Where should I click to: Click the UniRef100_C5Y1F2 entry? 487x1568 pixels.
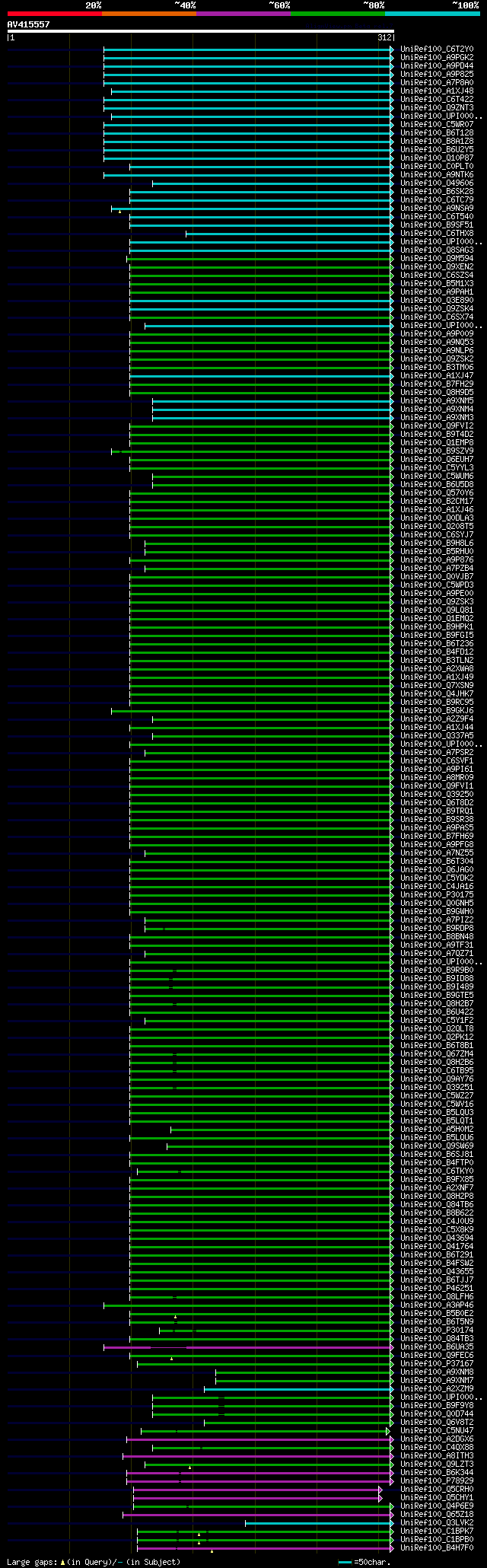pos(437,1021)
